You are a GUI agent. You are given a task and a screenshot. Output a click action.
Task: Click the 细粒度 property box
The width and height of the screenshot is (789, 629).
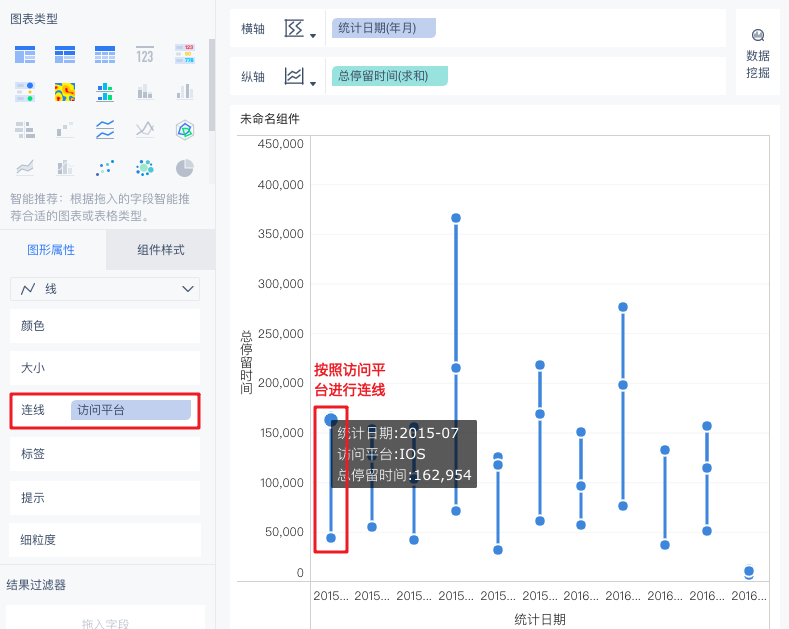click(105, 540)
